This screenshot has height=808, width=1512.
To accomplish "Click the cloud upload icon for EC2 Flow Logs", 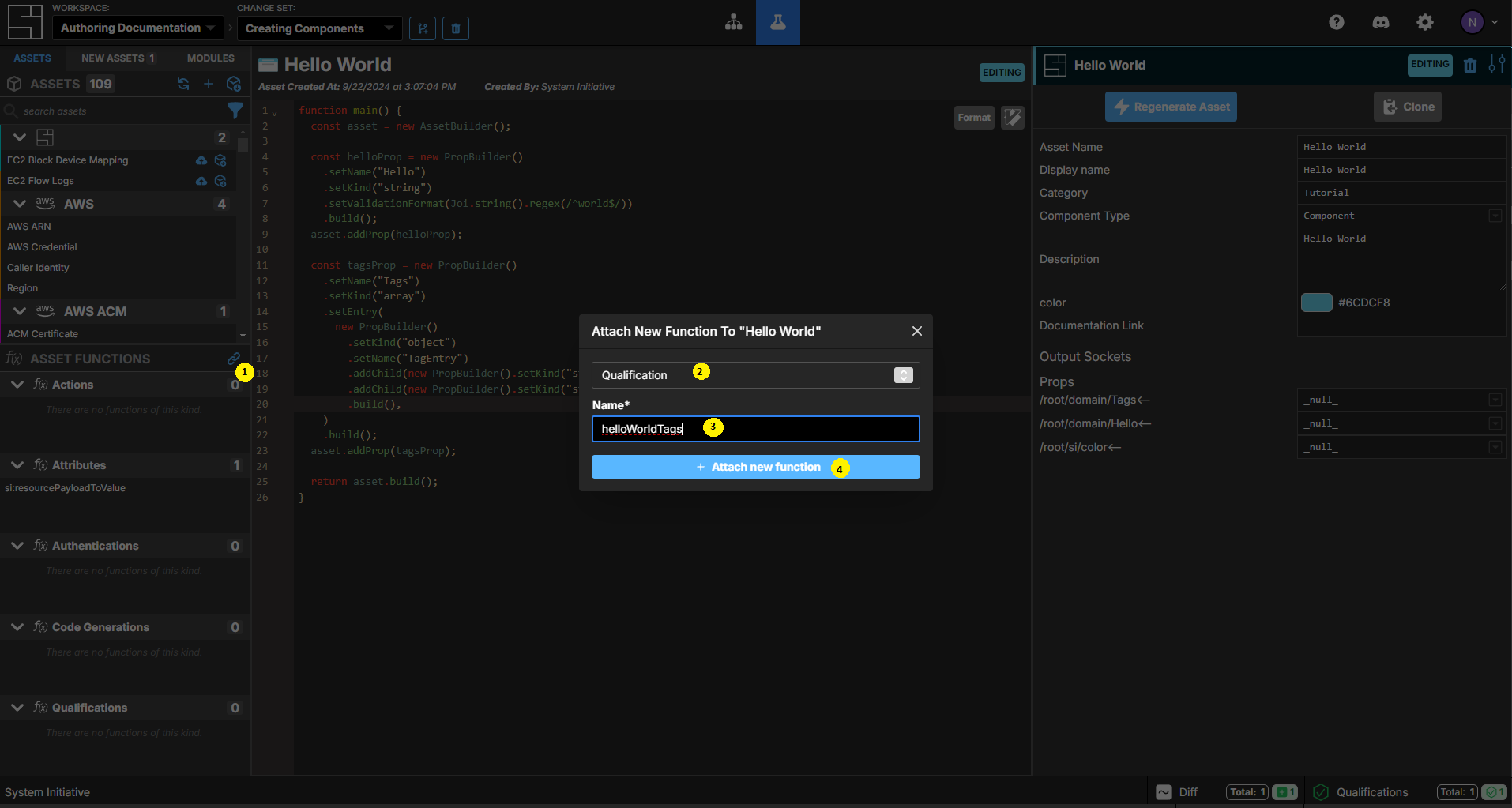I will tap(201, 181).
